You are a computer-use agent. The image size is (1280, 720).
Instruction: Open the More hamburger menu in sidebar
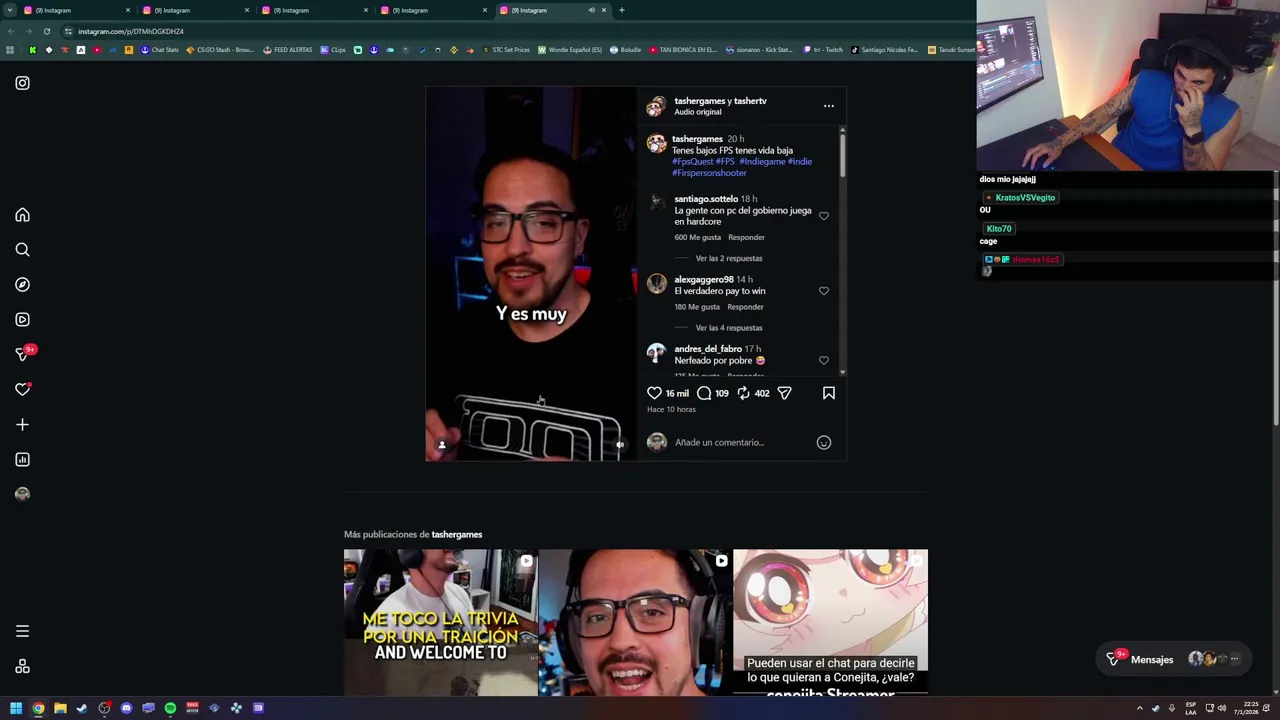(x=22, y=631)
